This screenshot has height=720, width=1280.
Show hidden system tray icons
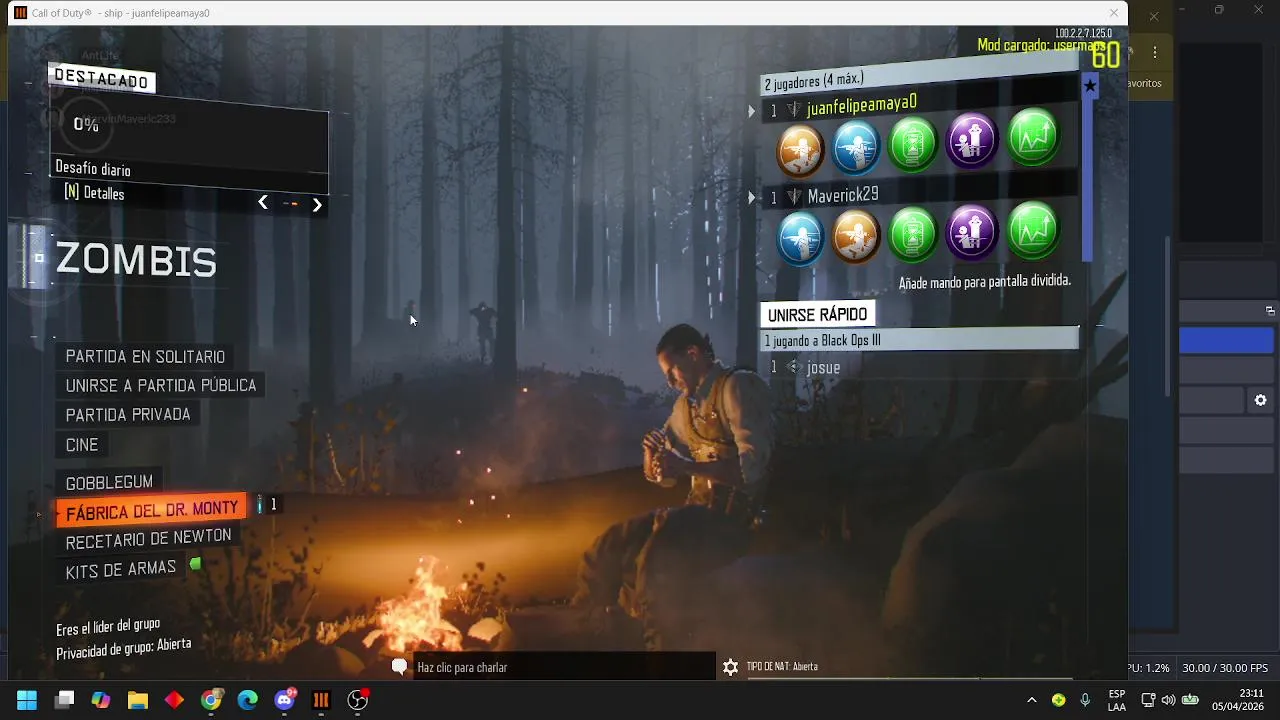tap(1032, 700)
